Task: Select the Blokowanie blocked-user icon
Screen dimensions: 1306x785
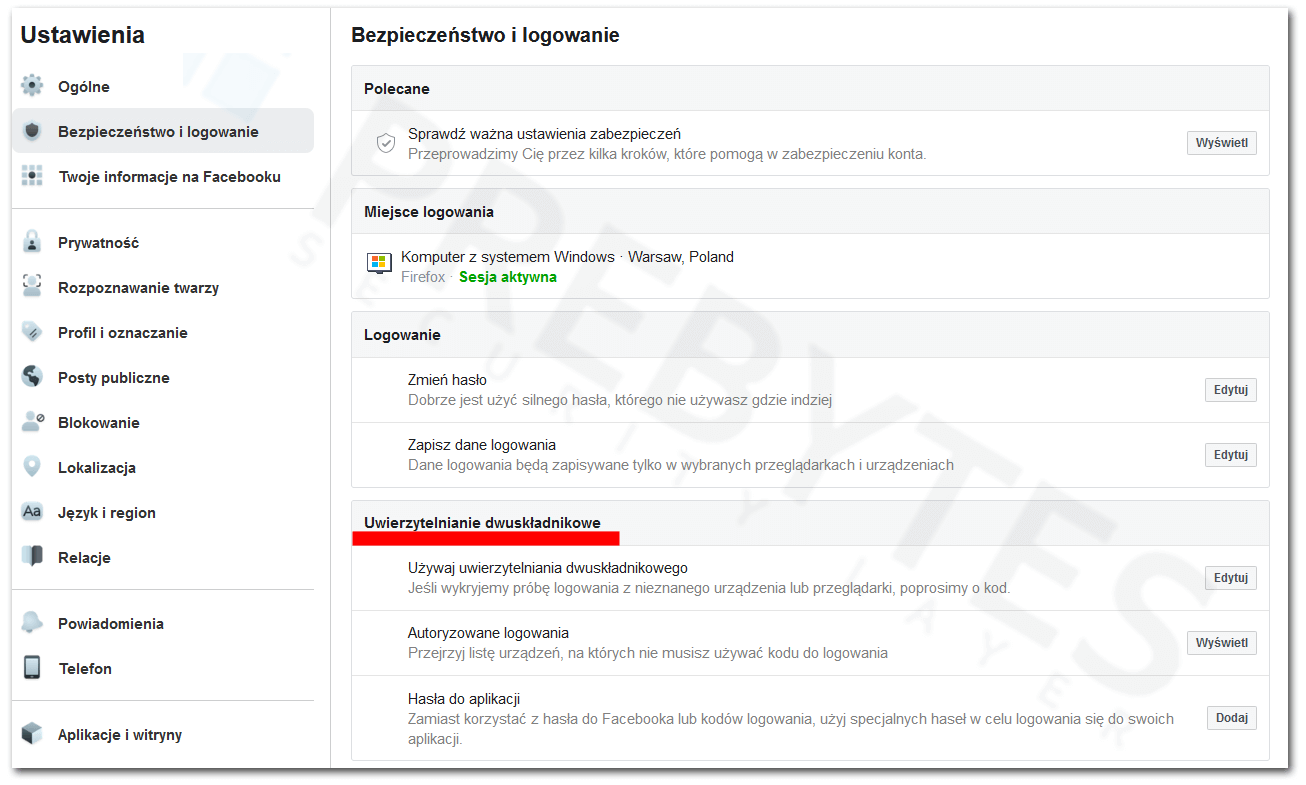Action: click(x=31, y=422)
